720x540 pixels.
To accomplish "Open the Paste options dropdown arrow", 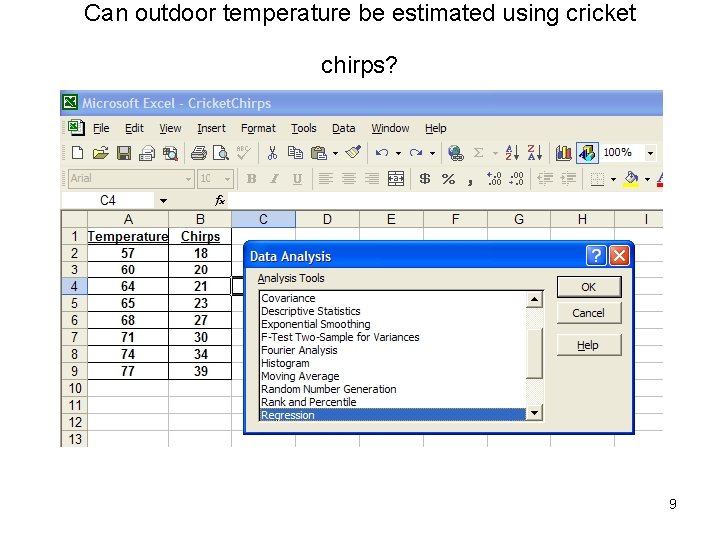I will tap(335, 153).
